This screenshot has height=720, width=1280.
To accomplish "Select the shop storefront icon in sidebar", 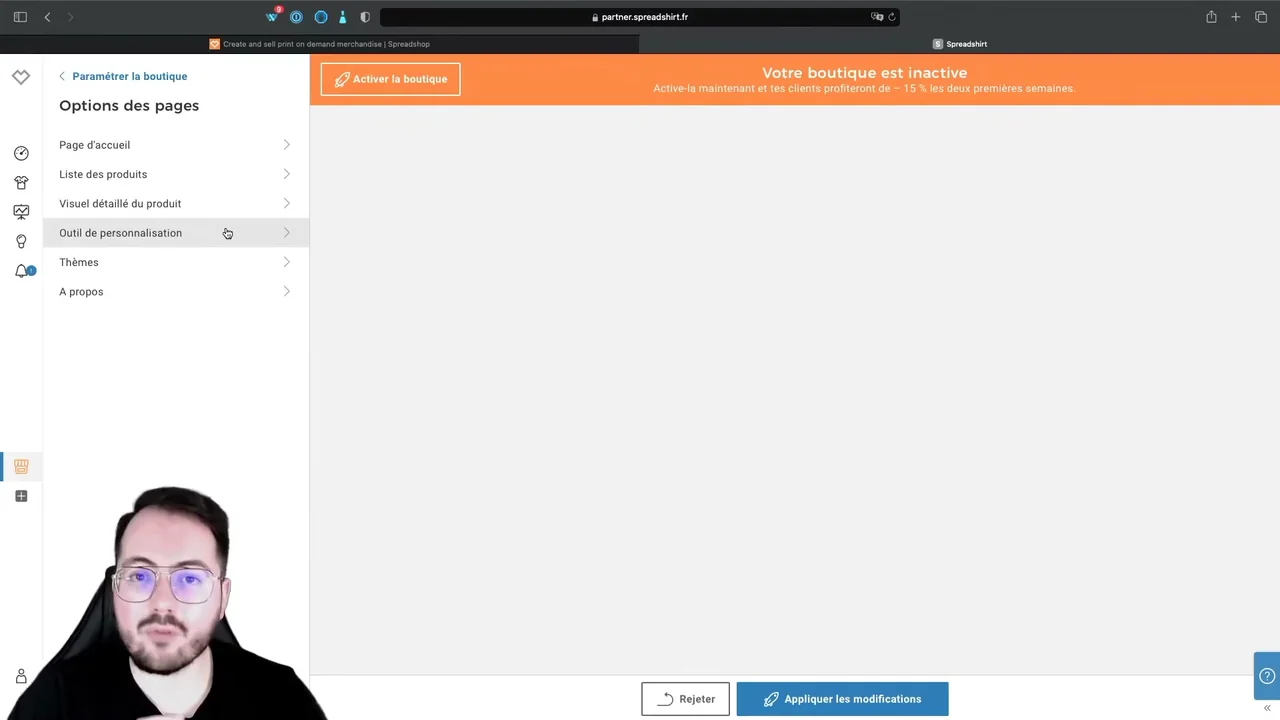I will pyautogui.click(x=21, y=466).
